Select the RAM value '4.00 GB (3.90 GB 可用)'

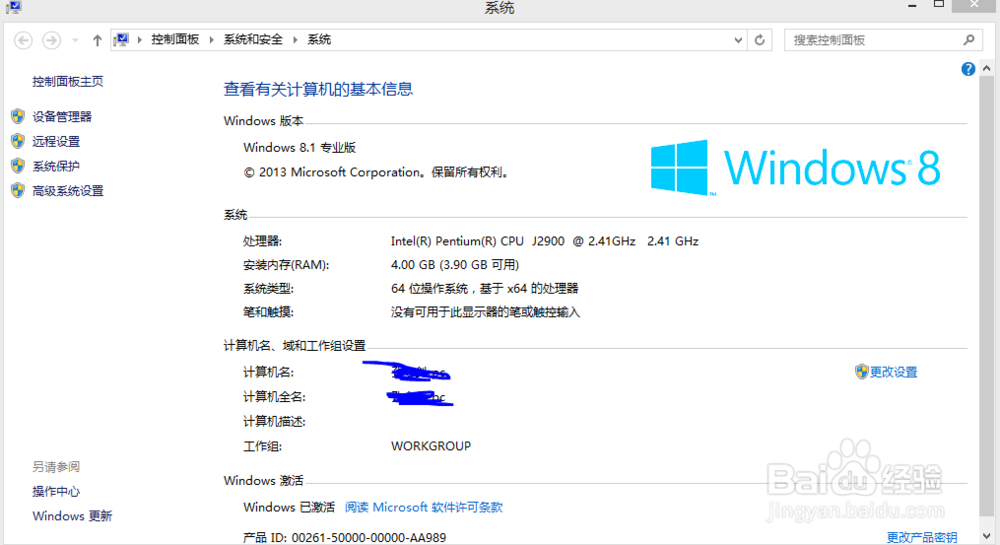coord(455,265)
